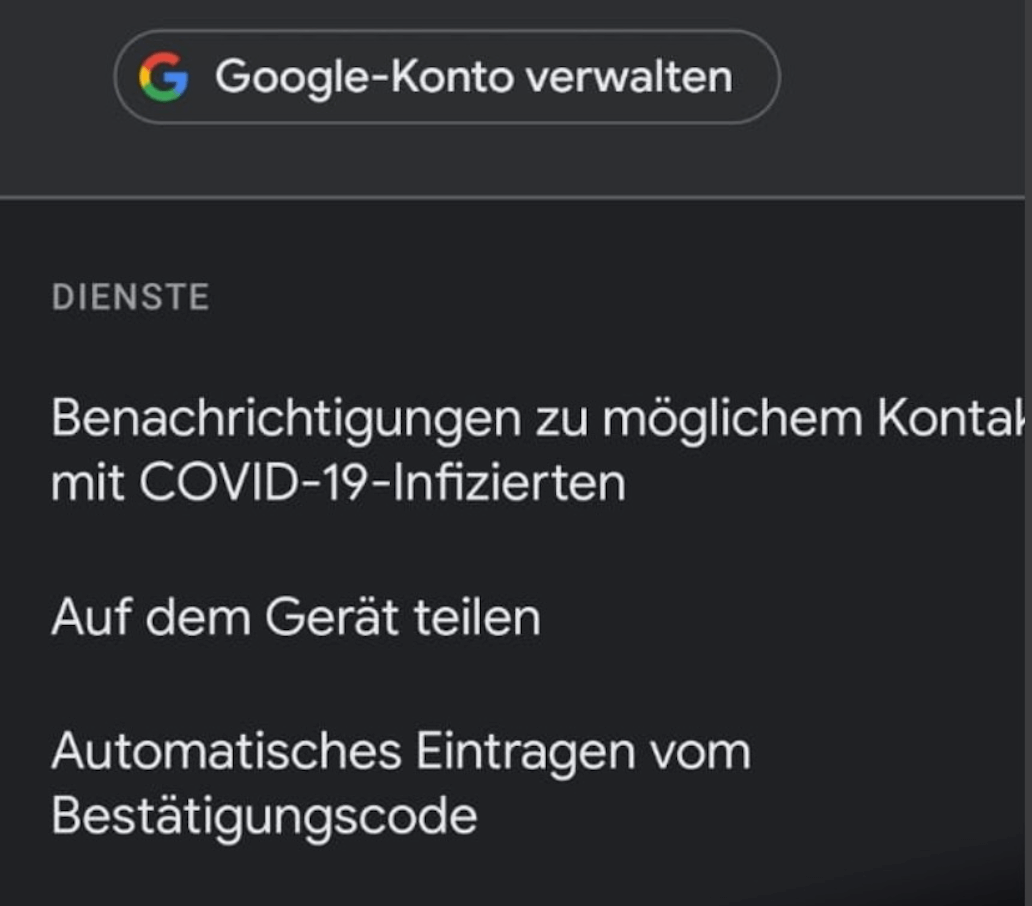1032x906 pixels.
Task: Open Automatisches Eintragen vom Bestätigungscode
Action: pyautogui.click(x=400, y=783)
